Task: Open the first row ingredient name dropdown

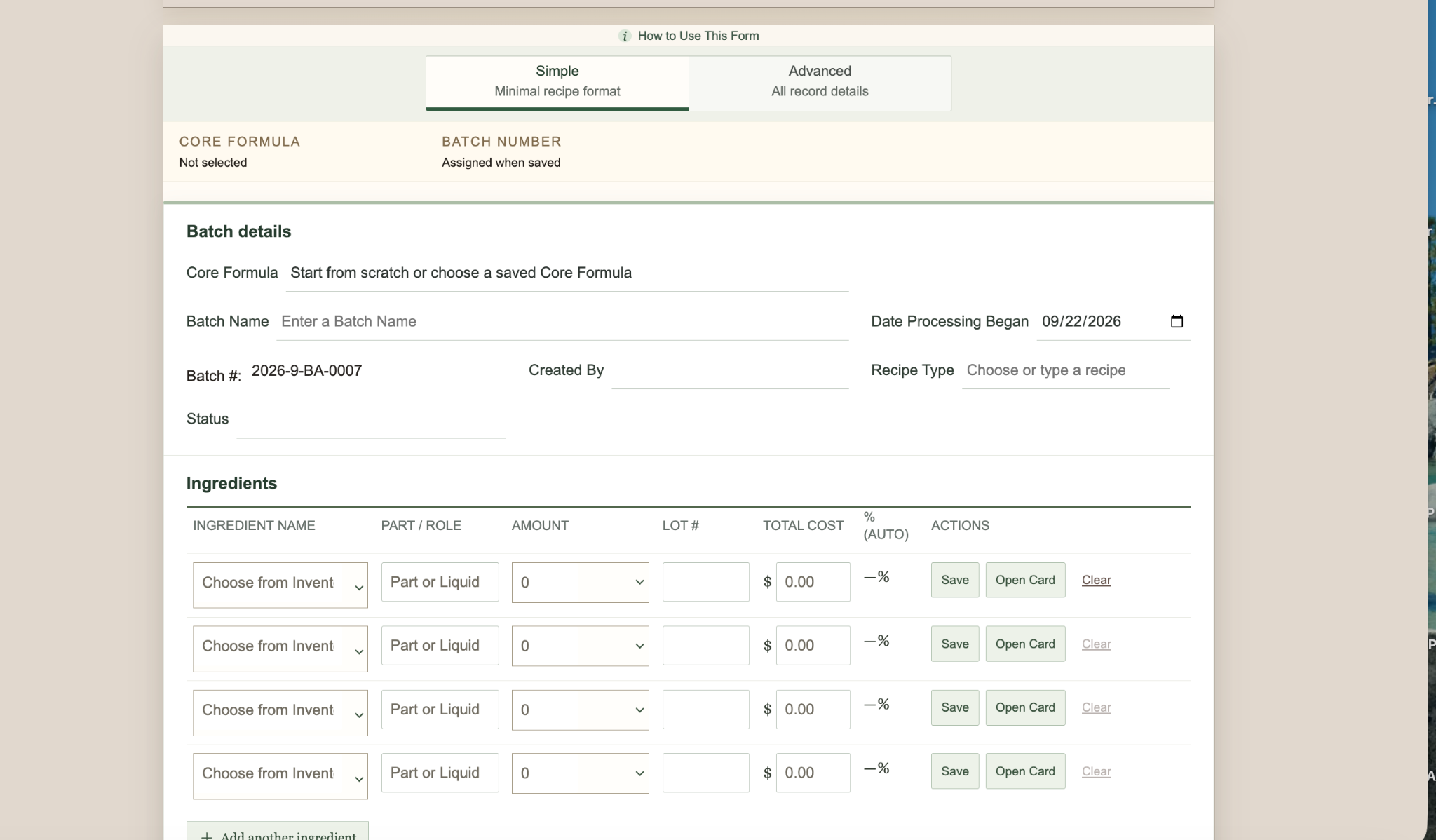Action: pyautogui.click(x=280, y=585)
